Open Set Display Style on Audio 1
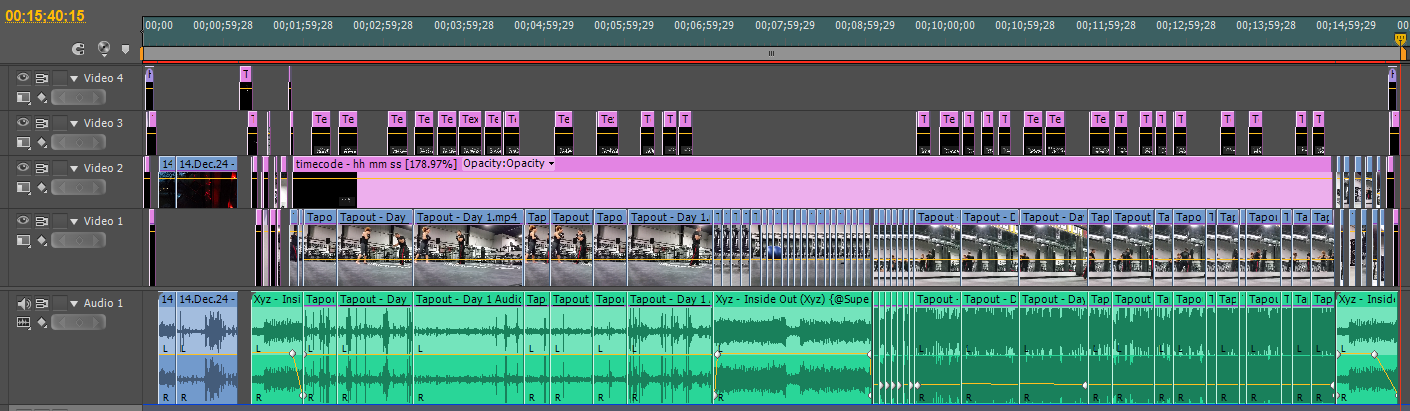 click(24, 322)
